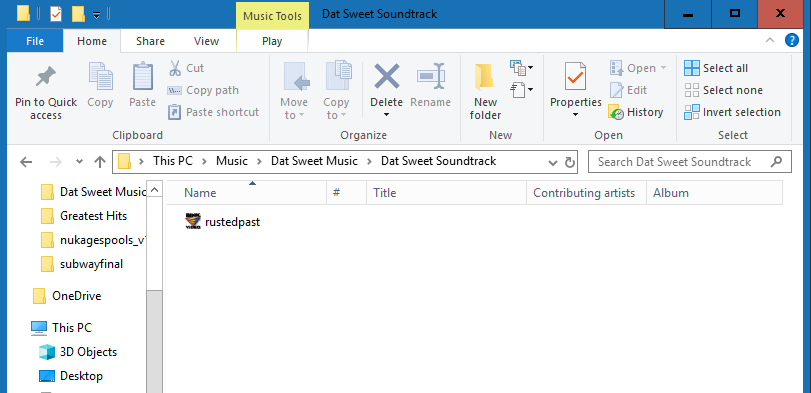Open the Play tab under Music Tools
The width and height of the screenshot is (811, 393).
272,41
